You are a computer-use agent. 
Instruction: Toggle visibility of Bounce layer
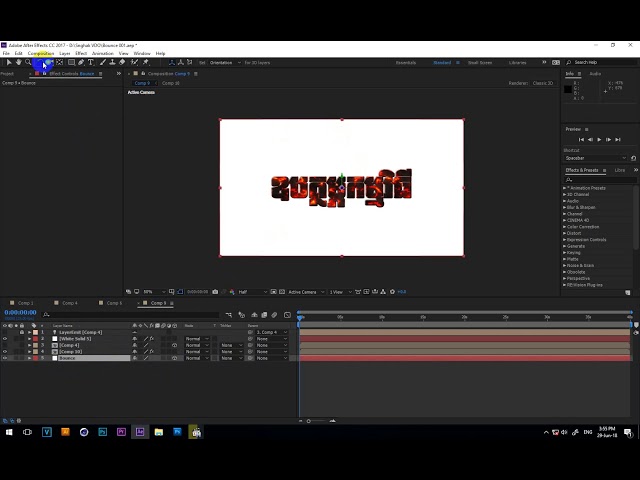pyautogui.click(x=5, y=358)
